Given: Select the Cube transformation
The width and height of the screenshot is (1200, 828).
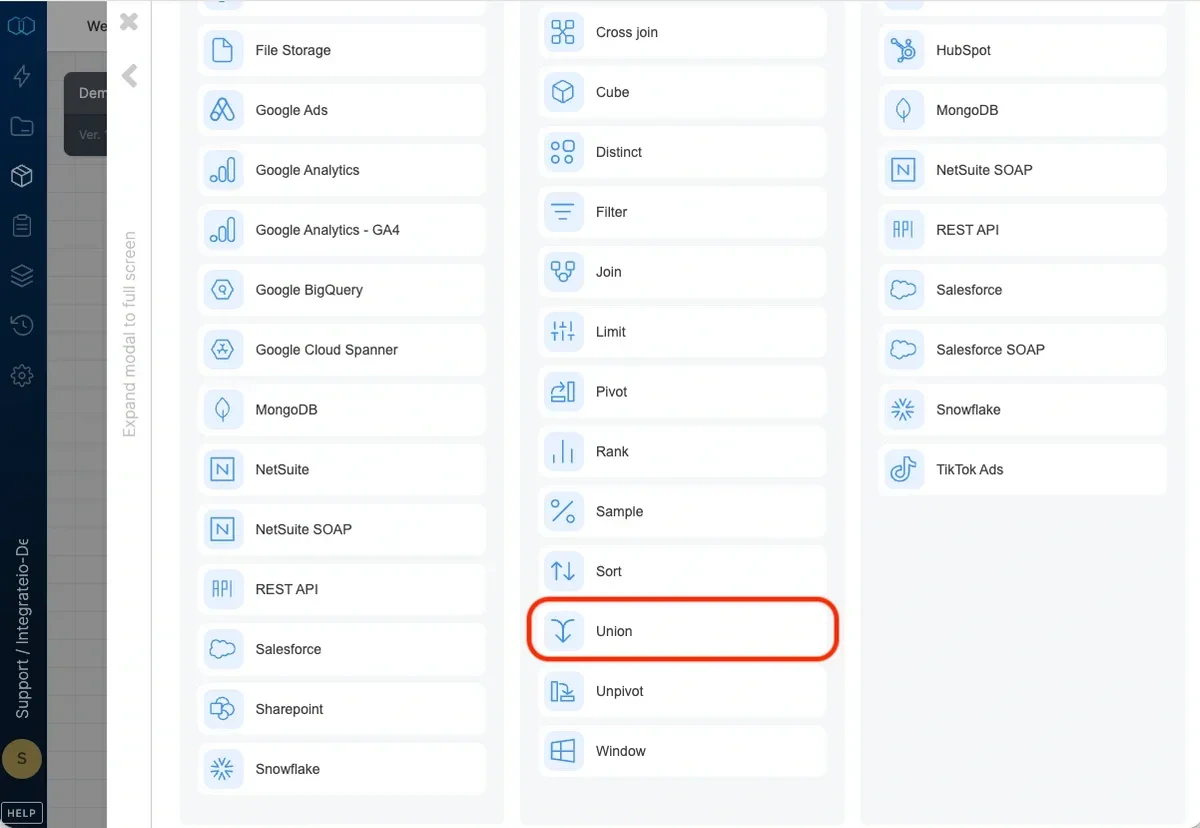Looking at the screenshot, I should point(682,92).
